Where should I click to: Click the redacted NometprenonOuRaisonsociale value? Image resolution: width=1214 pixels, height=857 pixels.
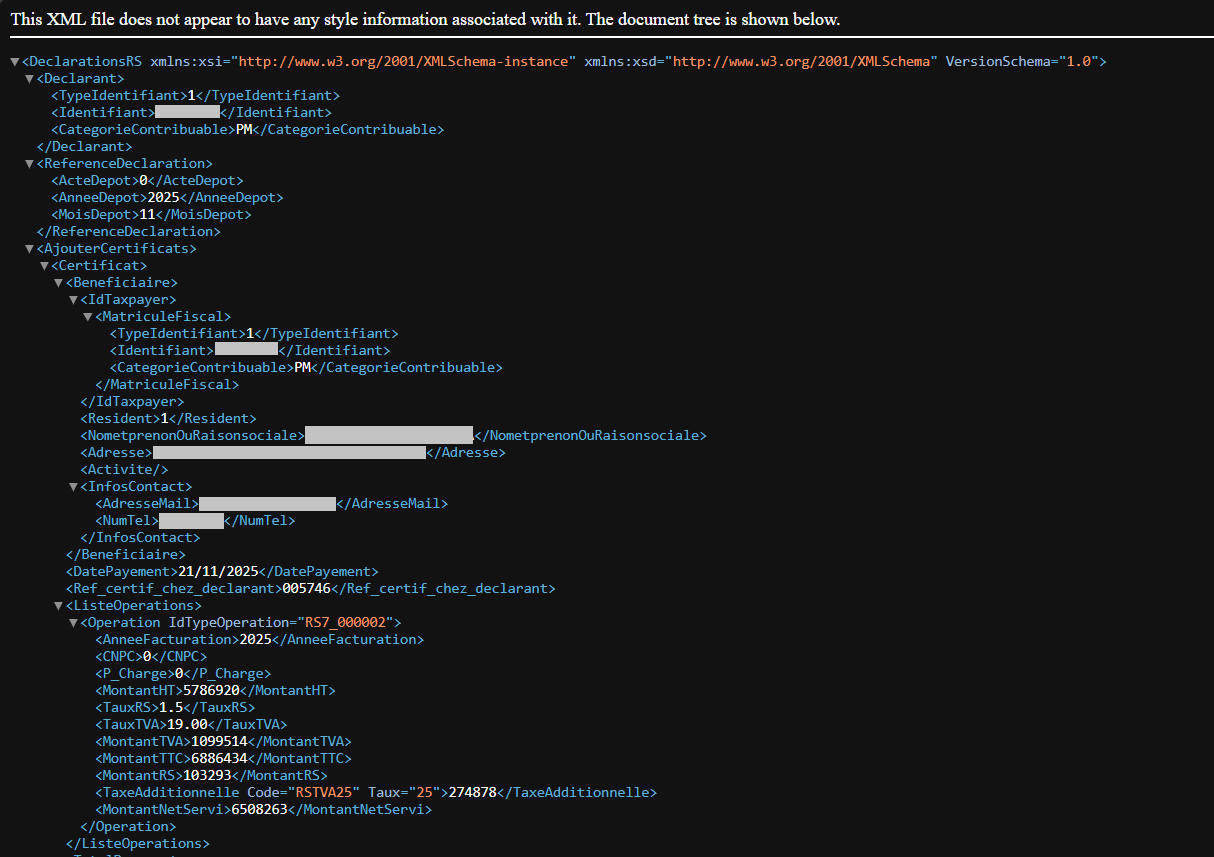[389, 436]
